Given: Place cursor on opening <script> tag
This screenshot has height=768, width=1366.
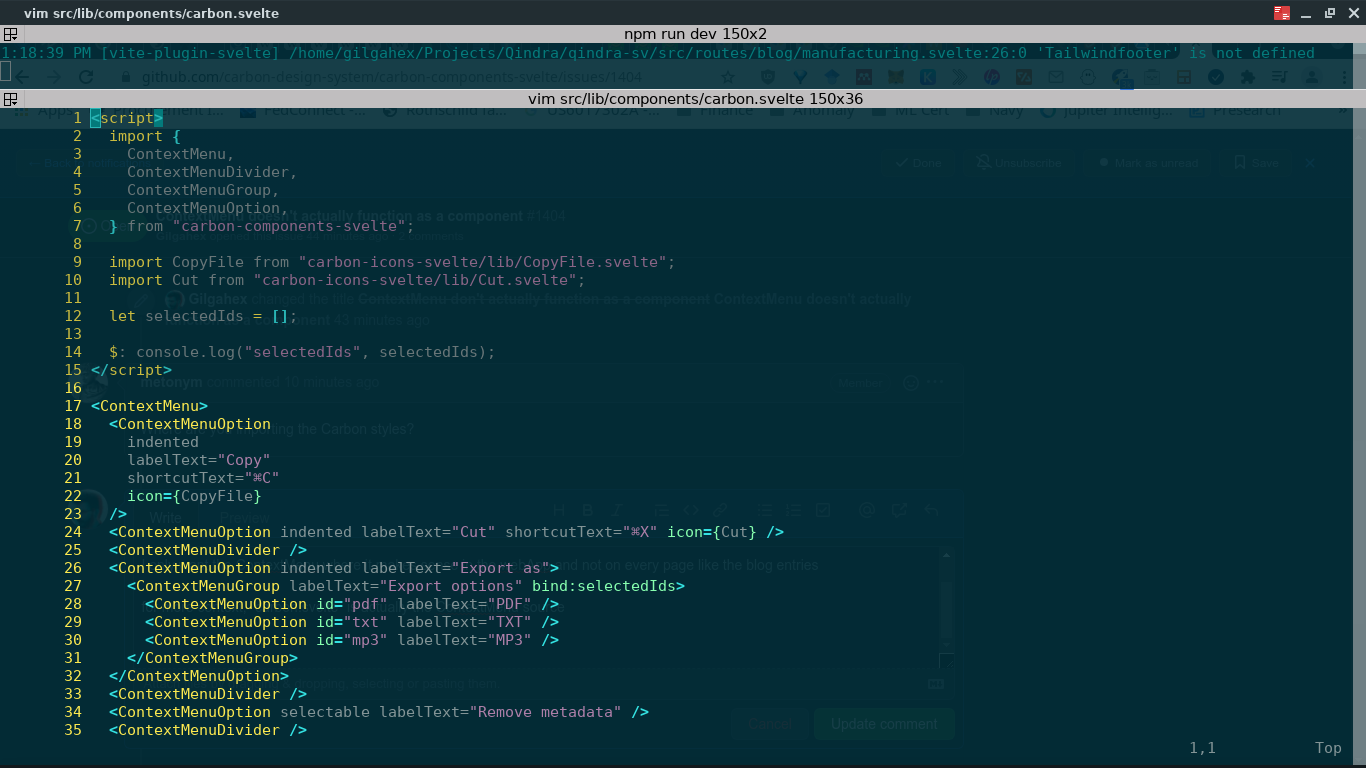Looking at the screenshot, I should click(127, 118).
